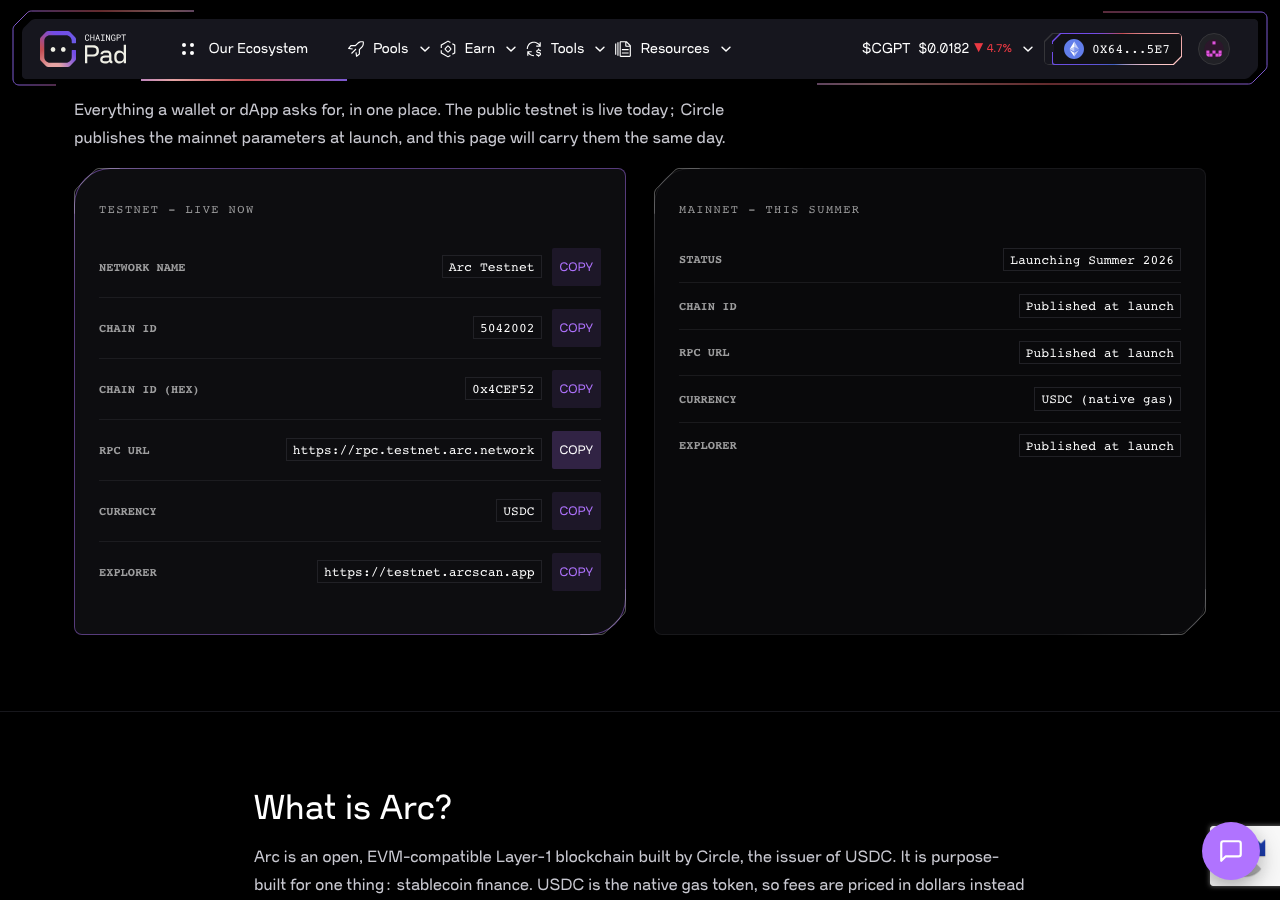
Task: Click the $CGPT ticker label
Action: (886, 49)
